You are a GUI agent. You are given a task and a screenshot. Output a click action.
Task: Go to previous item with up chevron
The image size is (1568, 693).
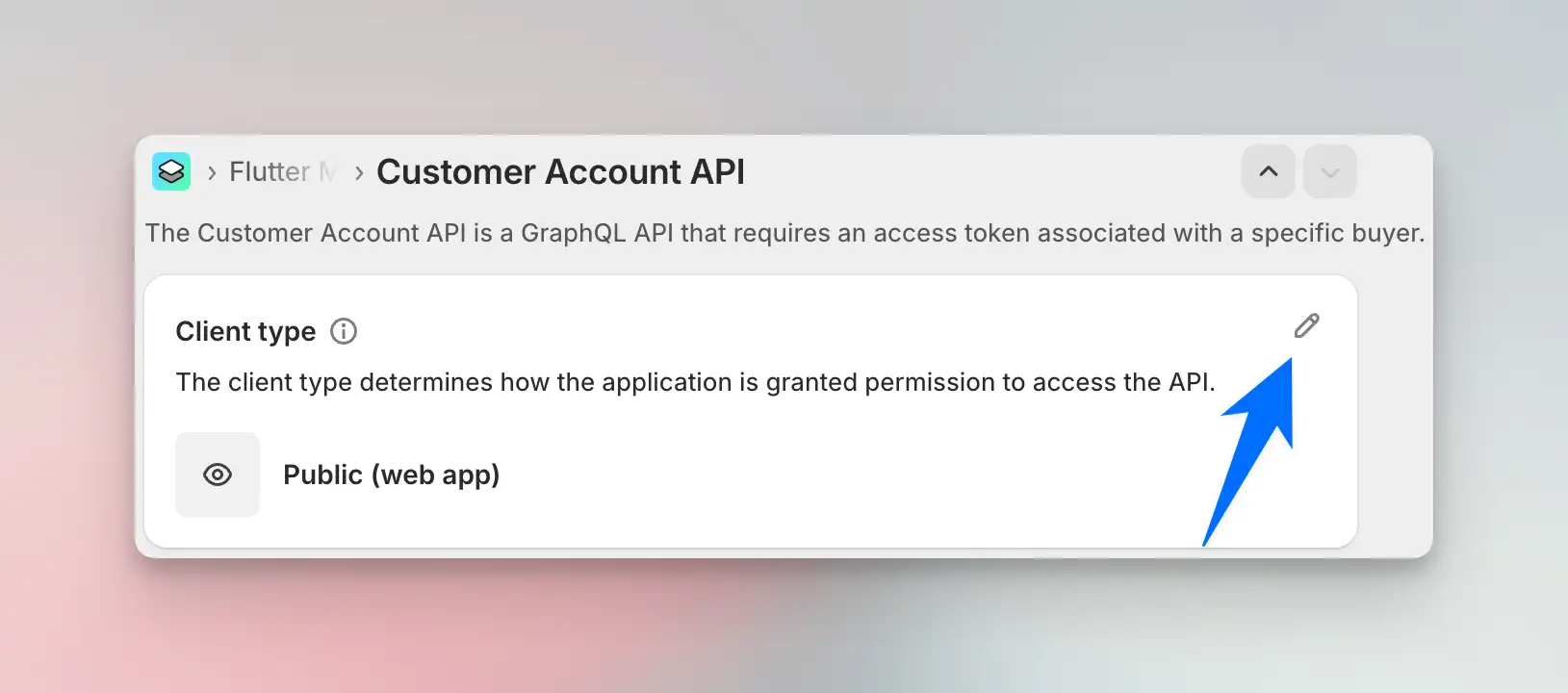[x=1269, y=172]
